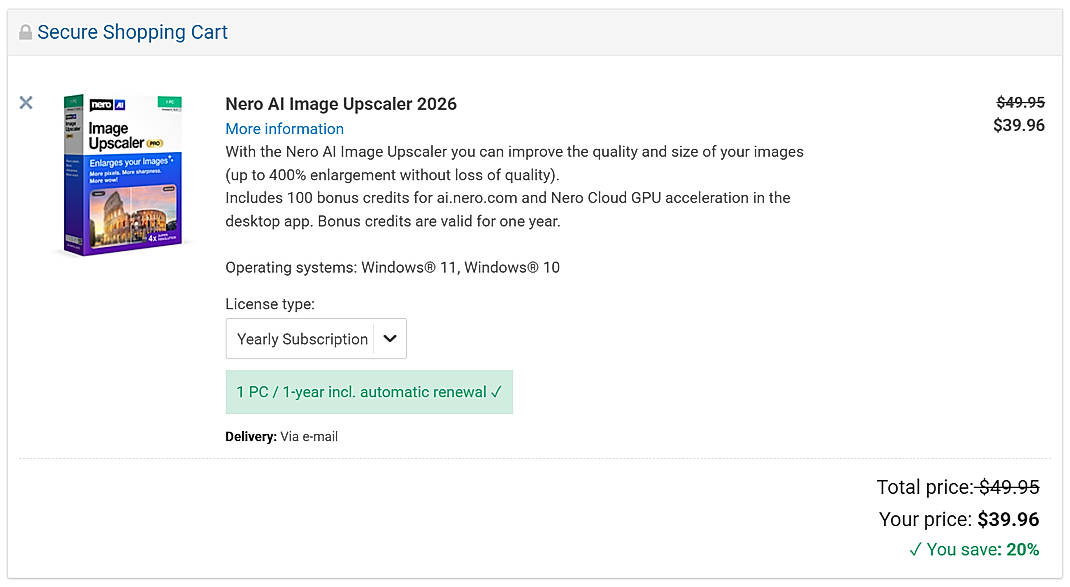
Task: Open the License type dropdown
Action: click(x=316, y=339)
